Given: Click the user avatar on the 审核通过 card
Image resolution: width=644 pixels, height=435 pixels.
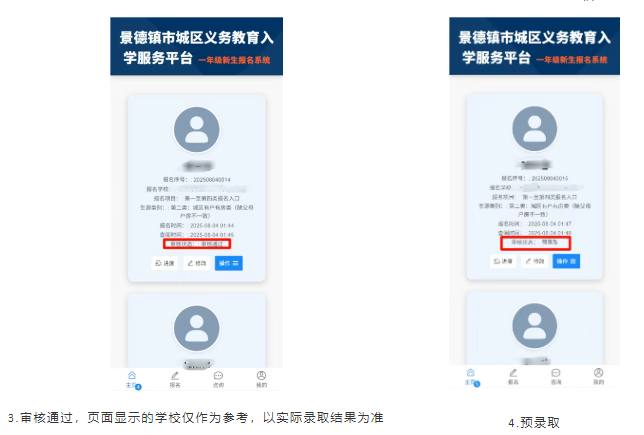Looking at the screenshot, I should click(197, 129).
